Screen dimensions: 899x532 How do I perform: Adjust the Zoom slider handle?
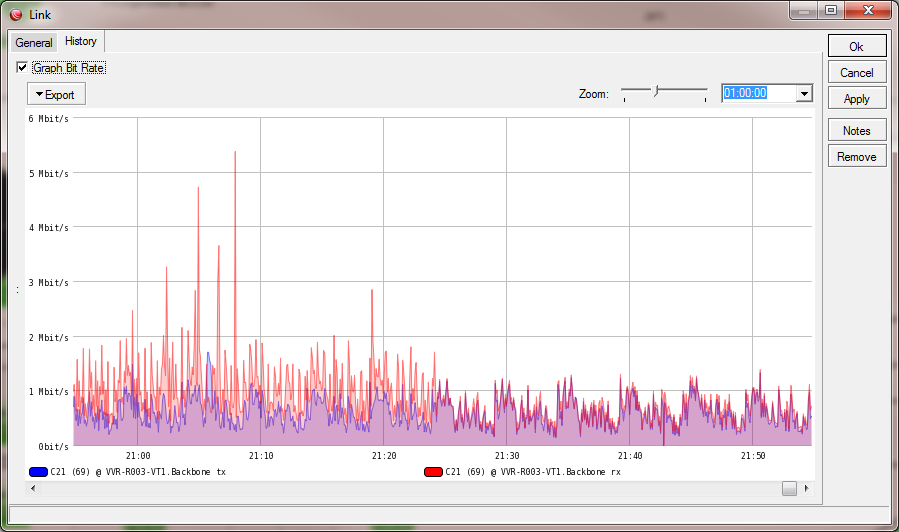(x=656, y=91)
